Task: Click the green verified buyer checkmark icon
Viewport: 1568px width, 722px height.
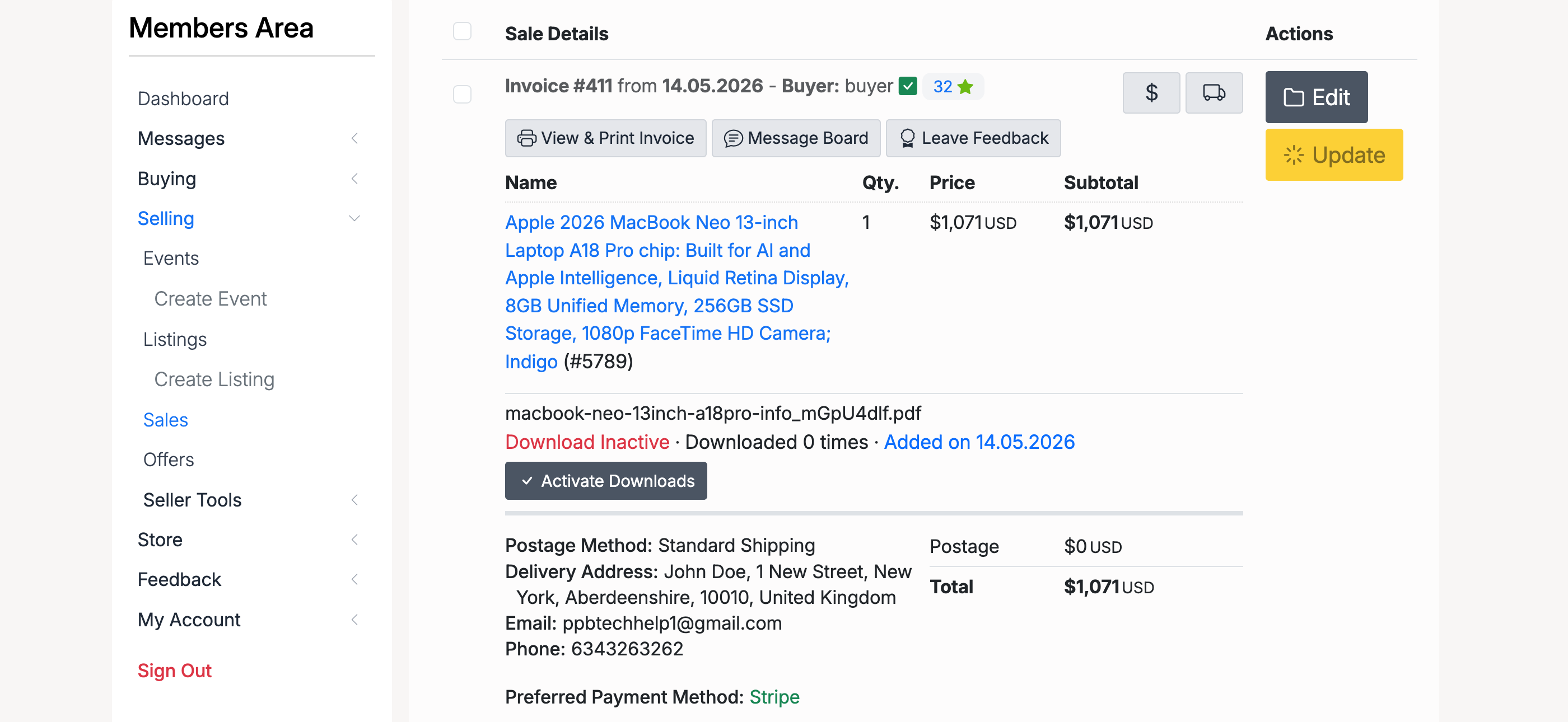Action: point(908,86)
